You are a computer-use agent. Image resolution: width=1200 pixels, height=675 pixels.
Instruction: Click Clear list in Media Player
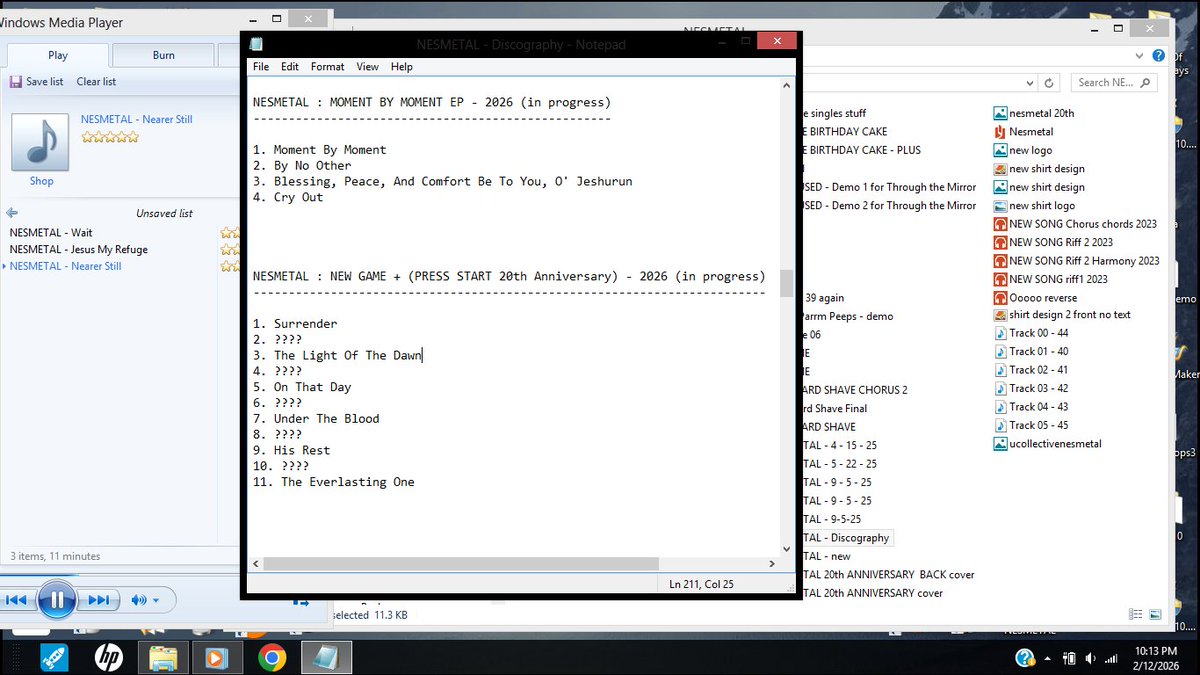[96, 82]
